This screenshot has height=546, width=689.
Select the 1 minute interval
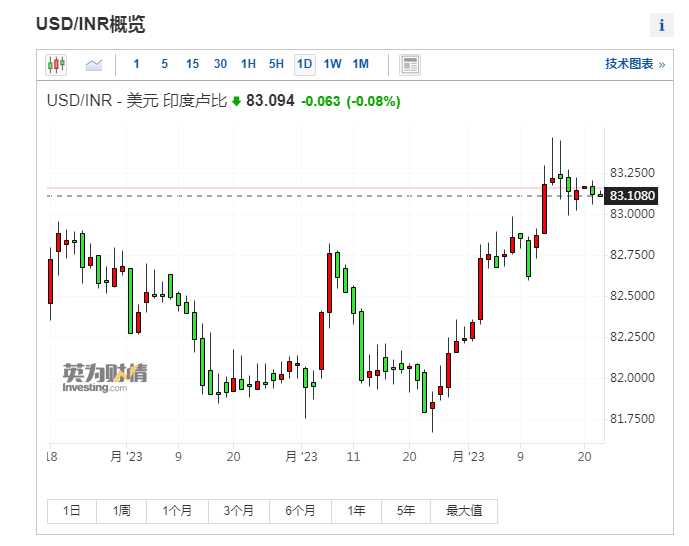pos(136,64)
